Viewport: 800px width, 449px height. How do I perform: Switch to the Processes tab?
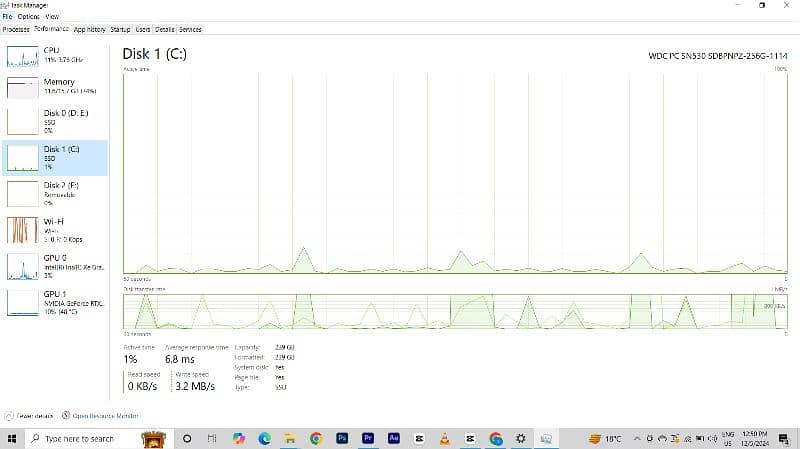click(x=16, y=29)
